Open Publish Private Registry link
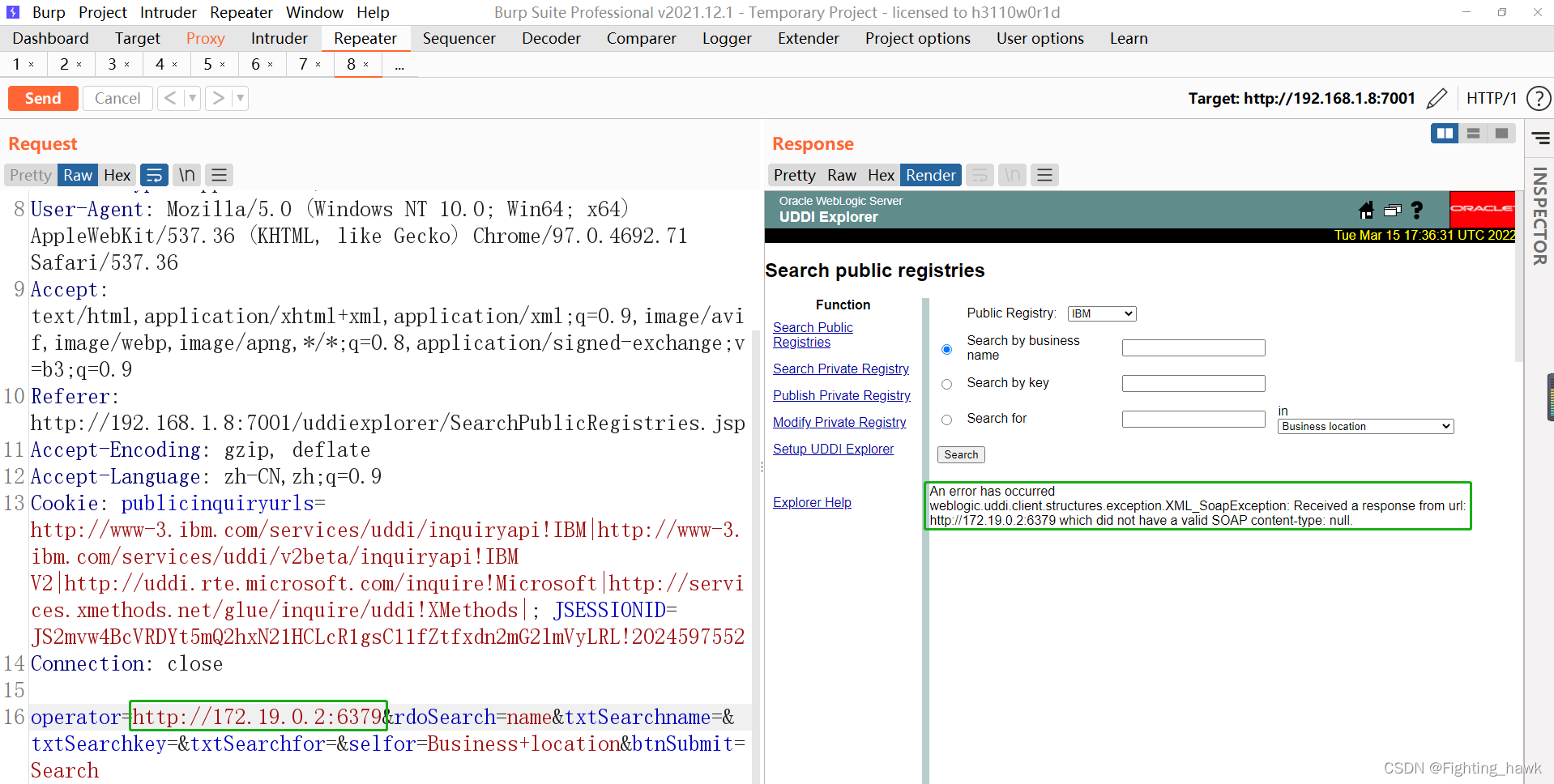The width and height of the screenshot is (1554, 784). pyautogui.click(x=842, y=395)
